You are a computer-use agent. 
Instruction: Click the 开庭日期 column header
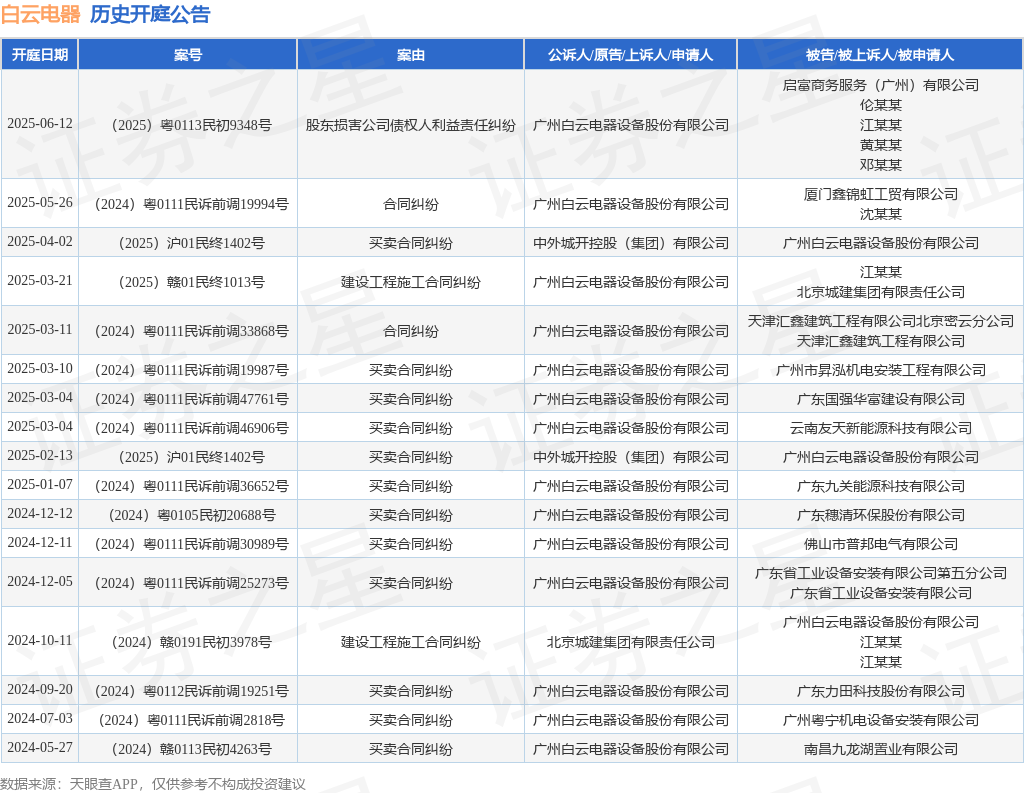[x=40, y=55]
